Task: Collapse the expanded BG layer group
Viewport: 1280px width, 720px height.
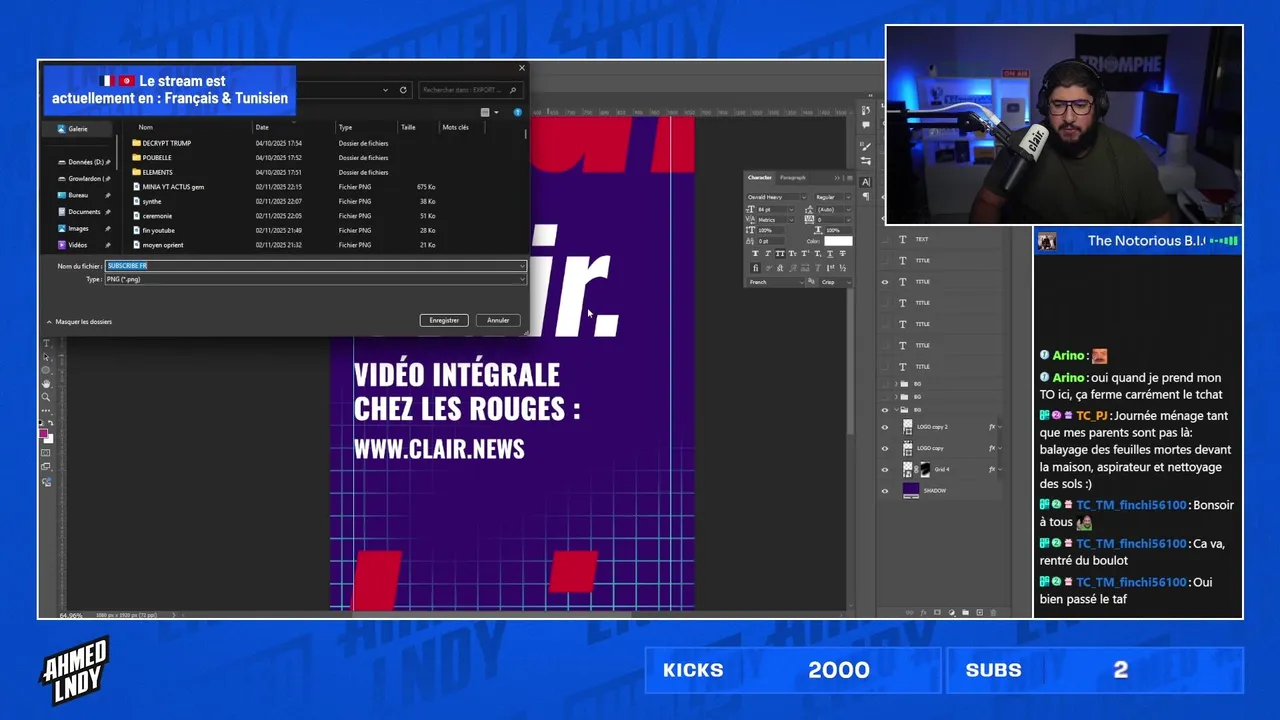Action: coord(896,410)
